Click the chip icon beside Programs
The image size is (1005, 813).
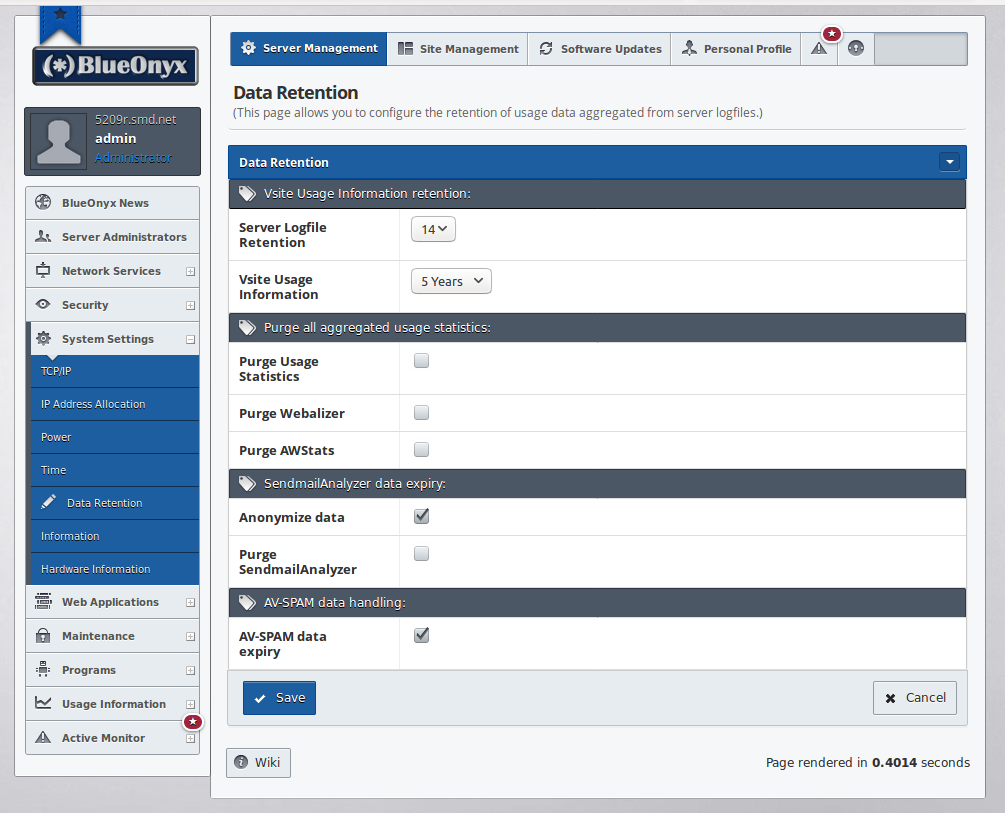click(43, 669)
